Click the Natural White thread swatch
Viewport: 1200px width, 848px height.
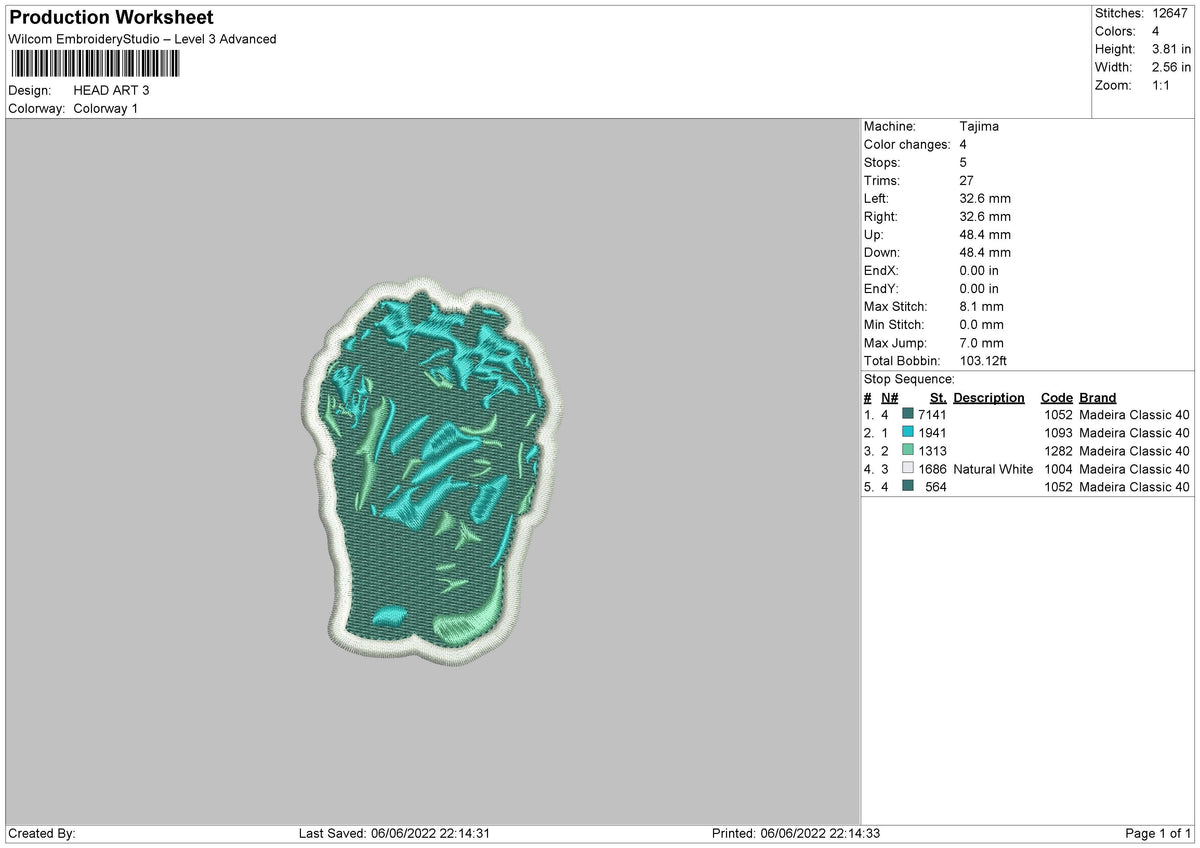coord(906,468)
